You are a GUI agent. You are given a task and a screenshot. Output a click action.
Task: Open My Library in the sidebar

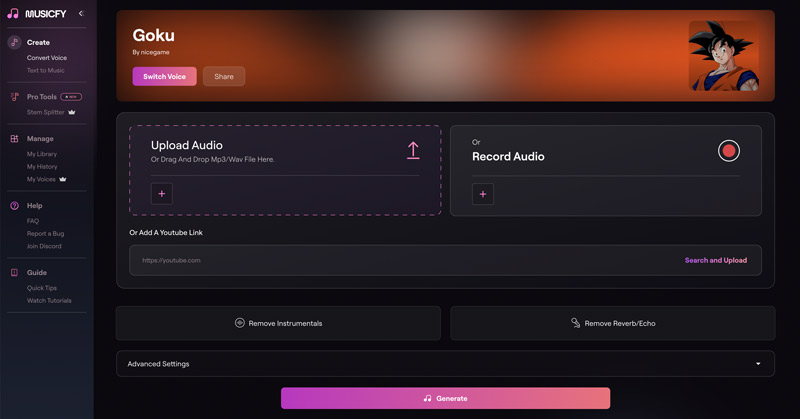(42, 154)
